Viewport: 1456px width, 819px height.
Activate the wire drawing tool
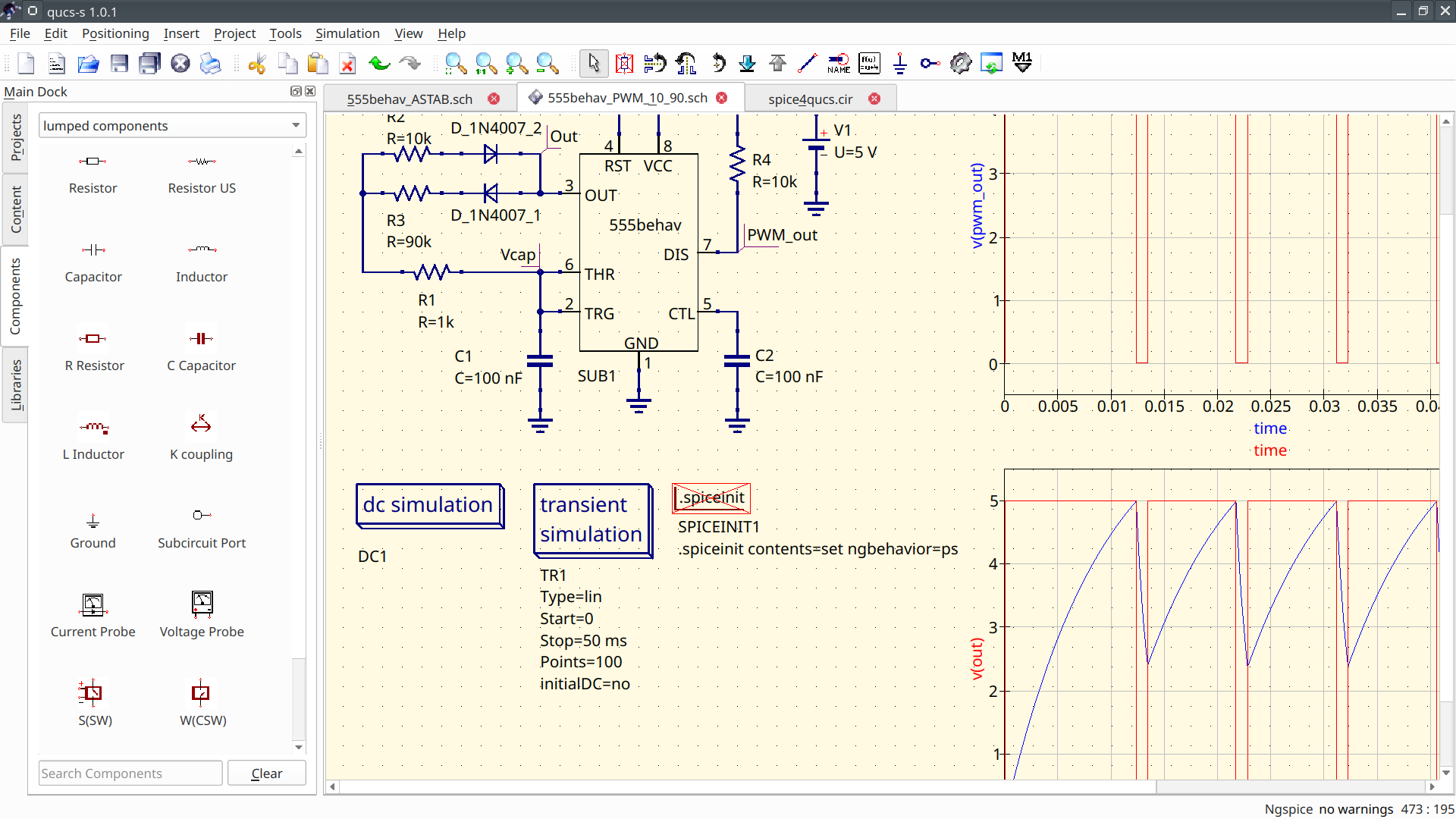tap(806, 63)
